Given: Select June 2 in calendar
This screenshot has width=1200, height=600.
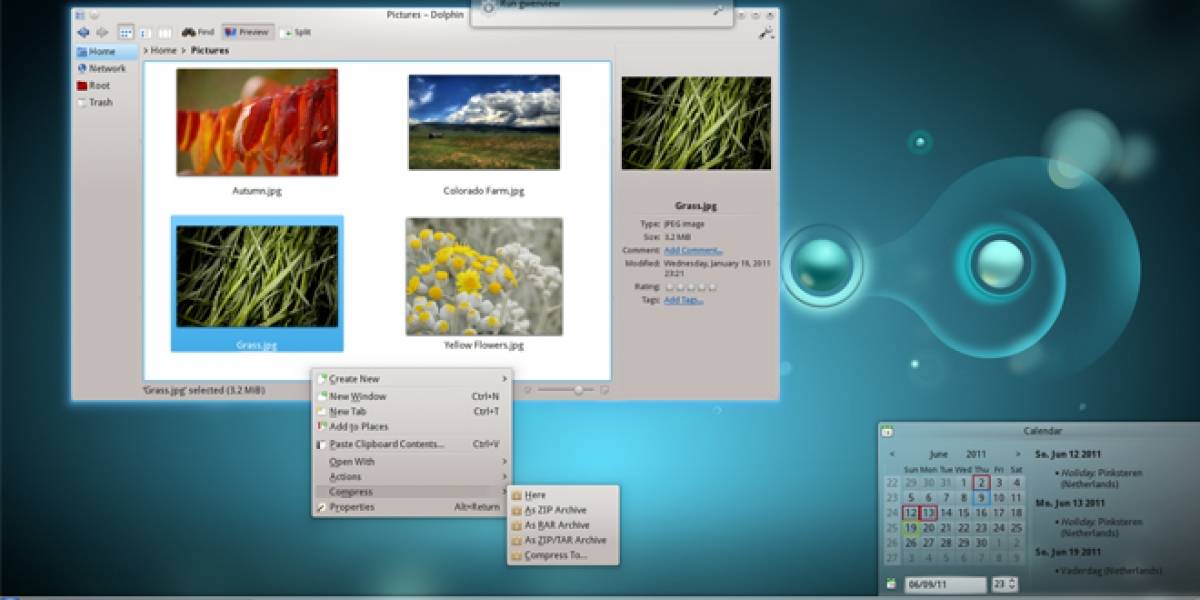Looking at the screenshot, I should point(981,483).
